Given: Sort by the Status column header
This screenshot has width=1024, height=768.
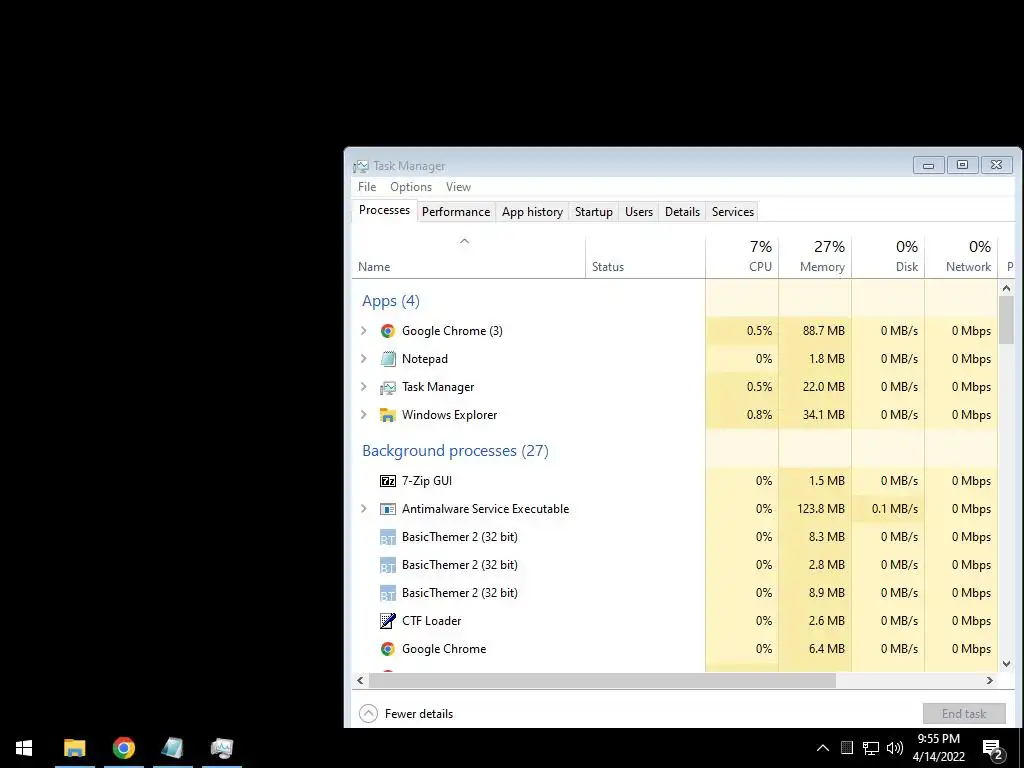Looking at the screenshot, I should [645, 257].
